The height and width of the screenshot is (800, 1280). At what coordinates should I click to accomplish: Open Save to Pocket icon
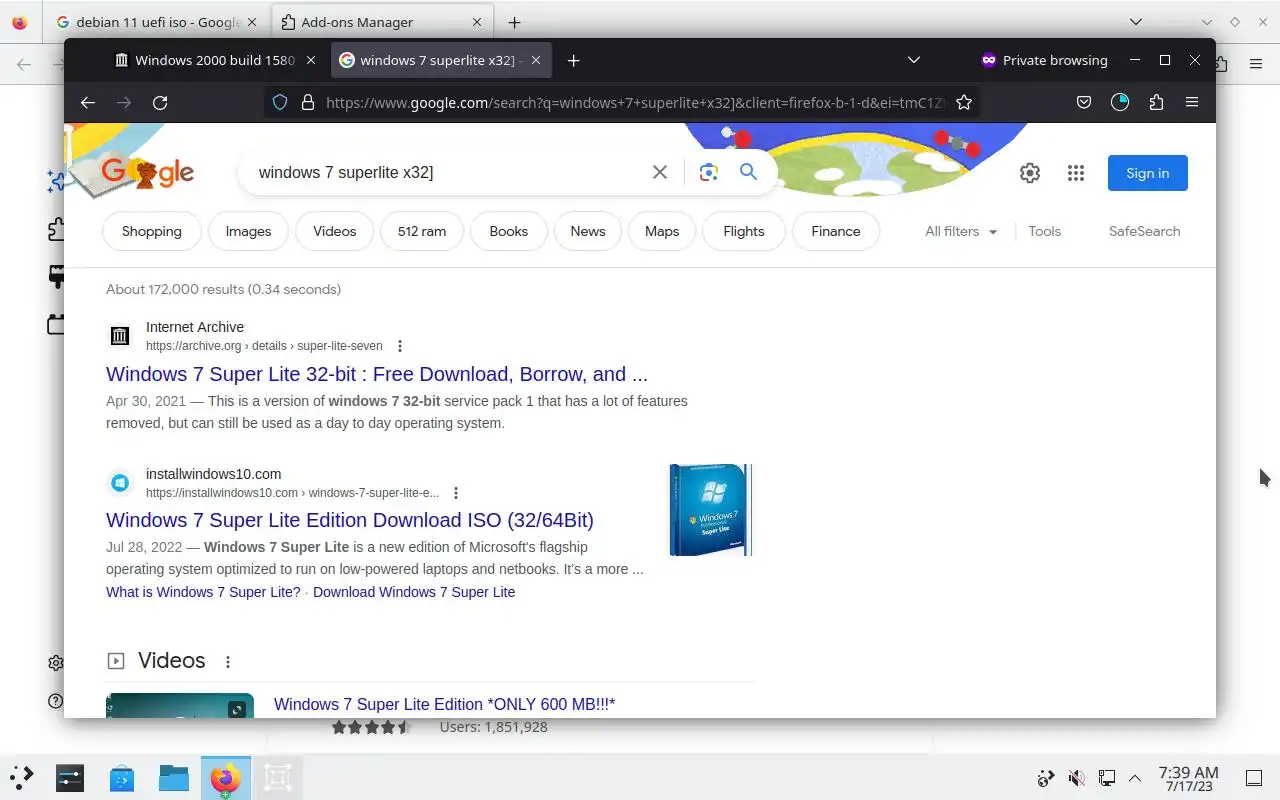1084,102
